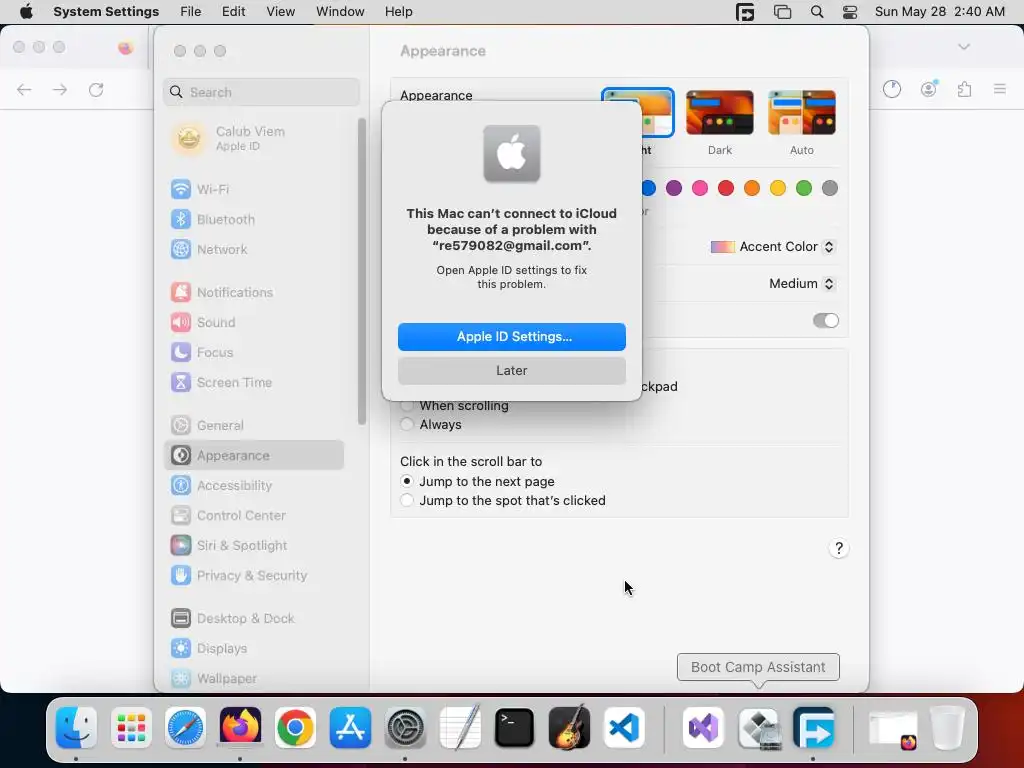Open the File menu
1024x768 pixels.
tap(191, 12)
